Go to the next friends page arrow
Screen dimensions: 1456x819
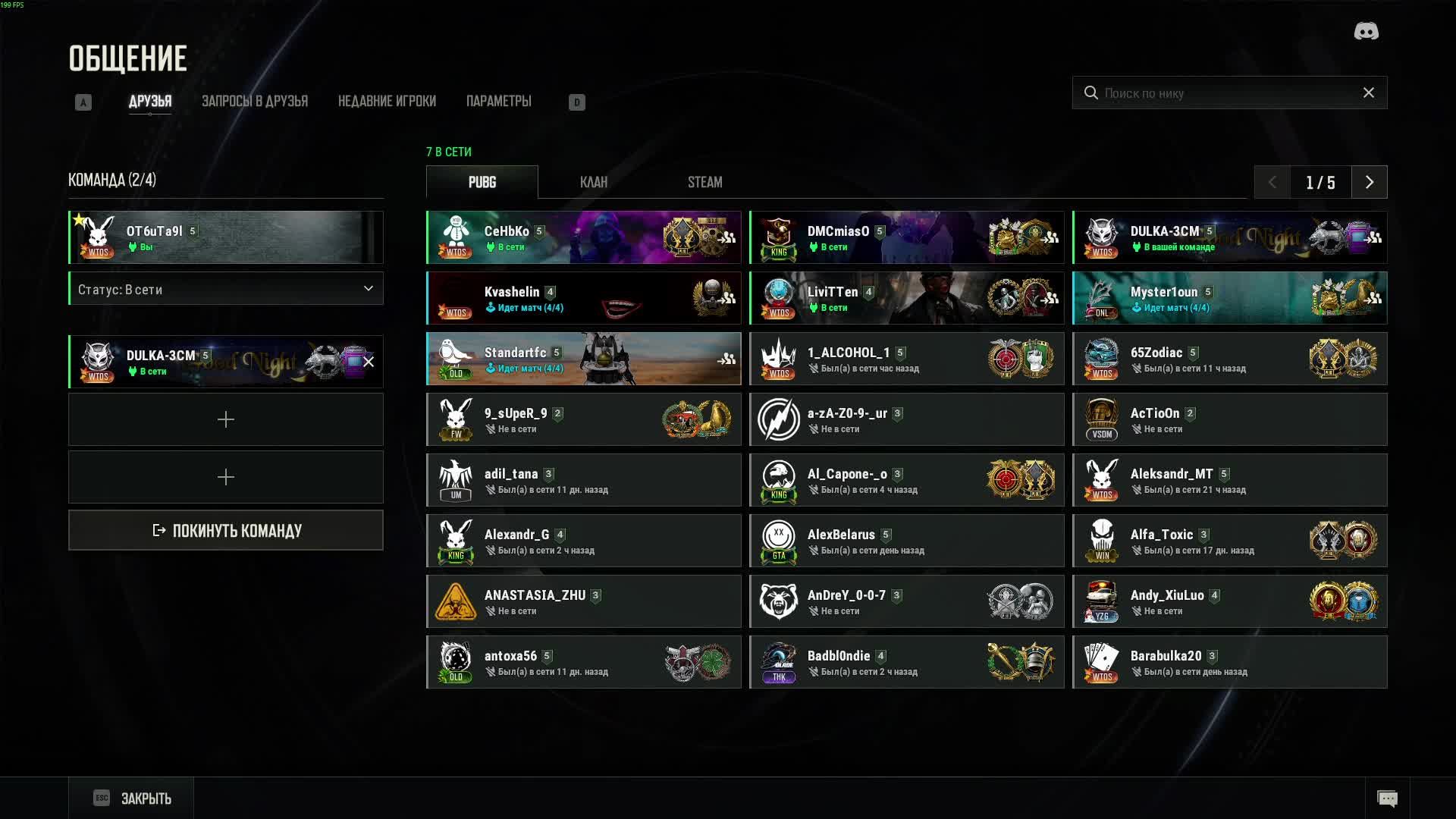pos(1370,182)
